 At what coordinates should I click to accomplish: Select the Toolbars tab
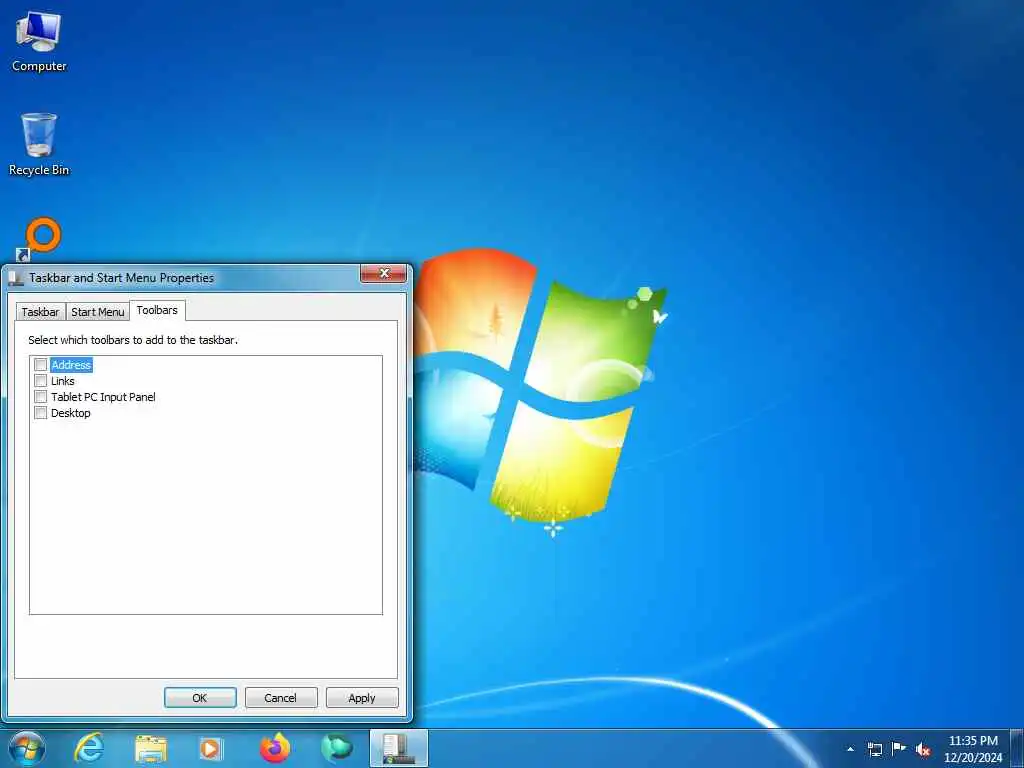157,310
